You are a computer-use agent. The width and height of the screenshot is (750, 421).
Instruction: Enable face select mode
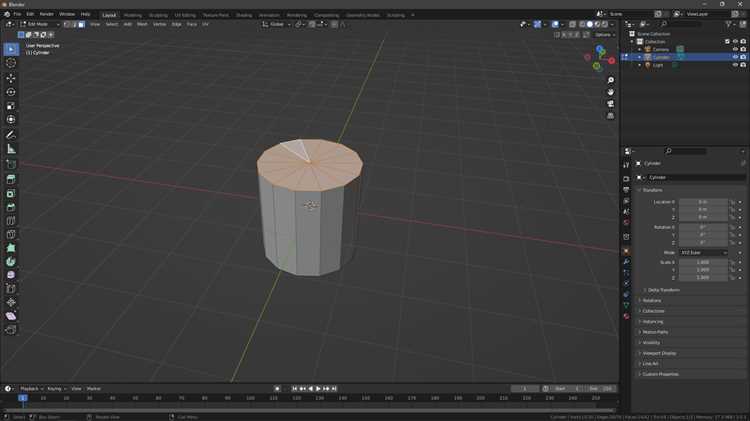81,24
